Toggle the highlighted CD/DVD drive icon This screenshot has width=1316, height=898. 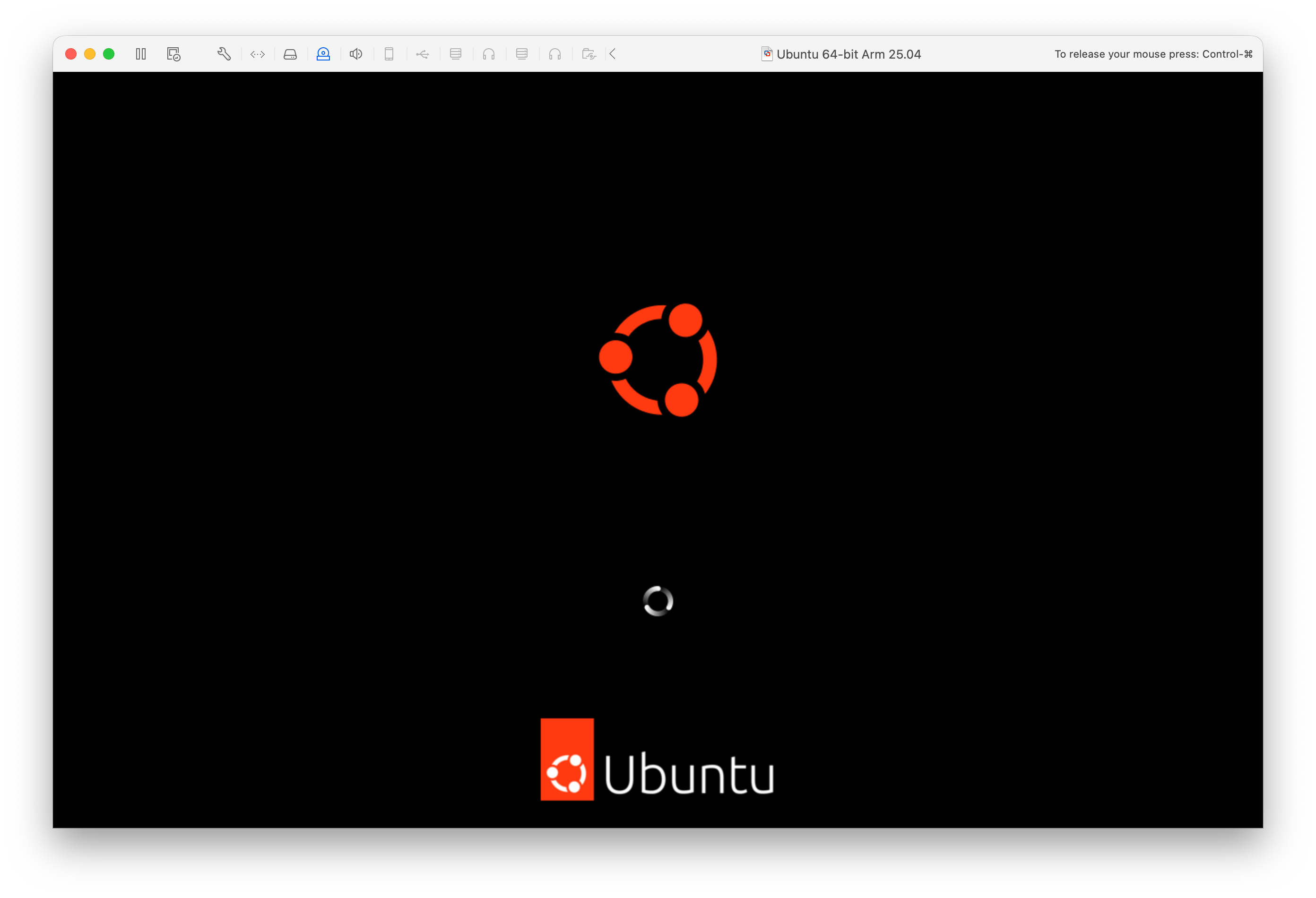click(323, 54)
